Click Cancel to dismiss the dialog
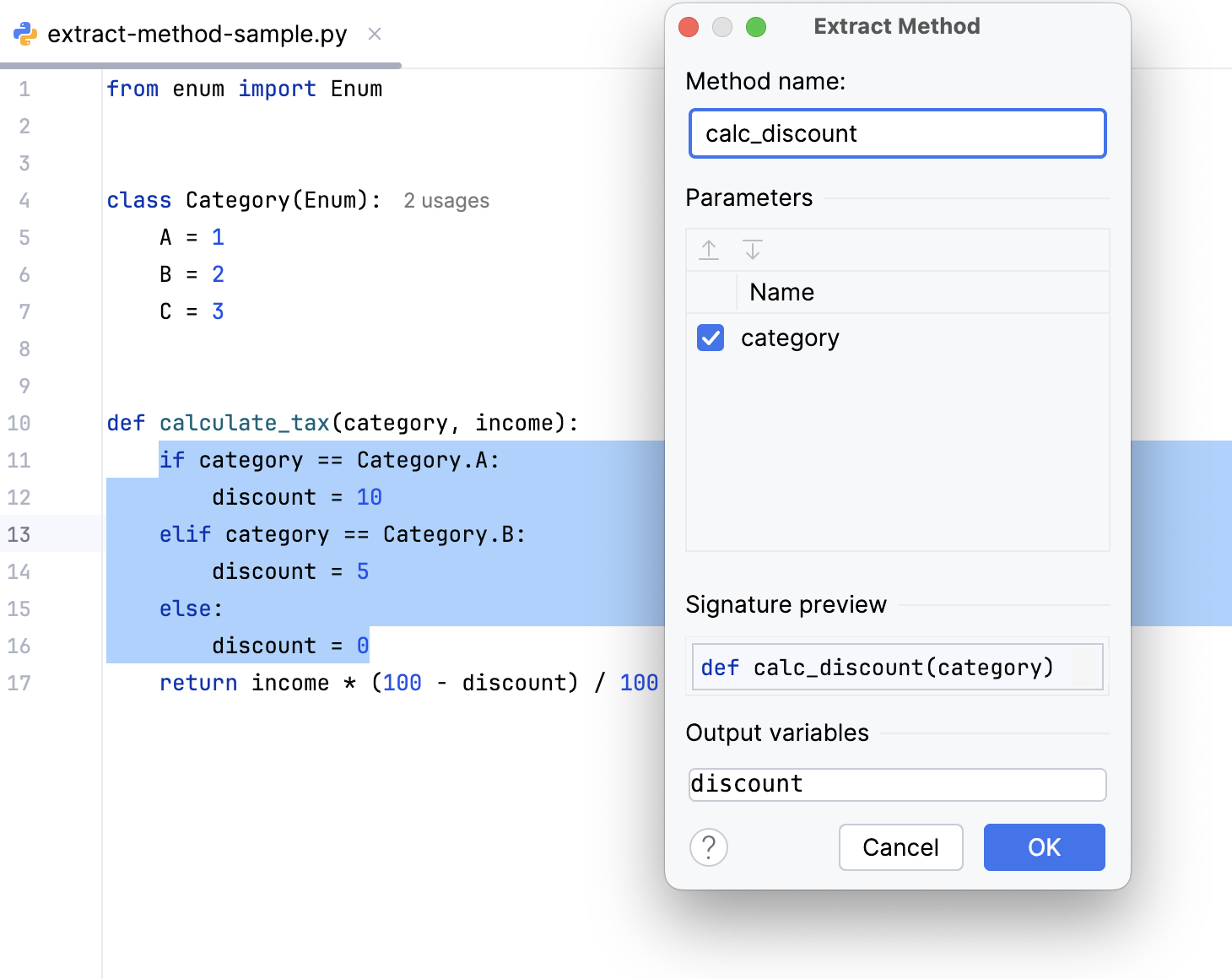This screenshot has width=1232, height=979. [x=900, y=847]
